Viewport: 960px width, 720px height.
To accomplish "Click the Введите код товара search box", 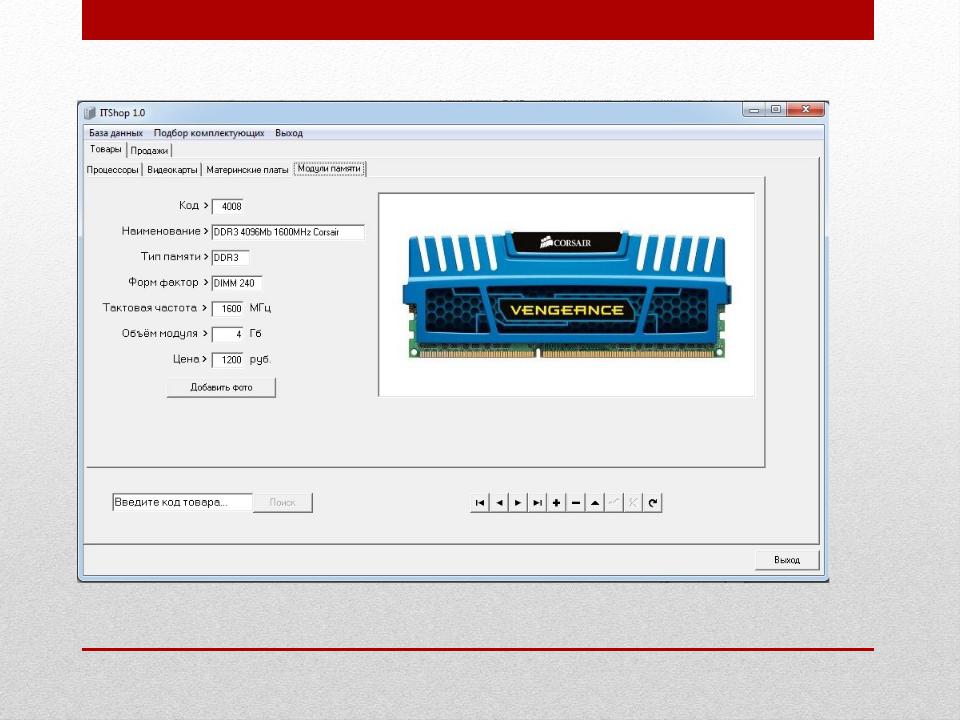I will pos(182,503).
